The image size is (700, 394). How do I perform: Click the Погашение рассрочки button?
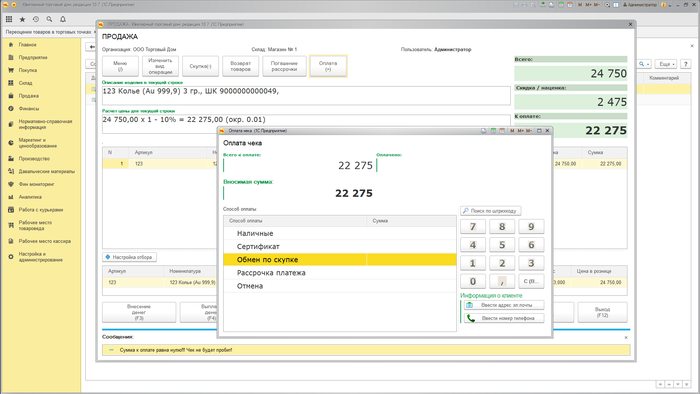[x=284, y=66]
